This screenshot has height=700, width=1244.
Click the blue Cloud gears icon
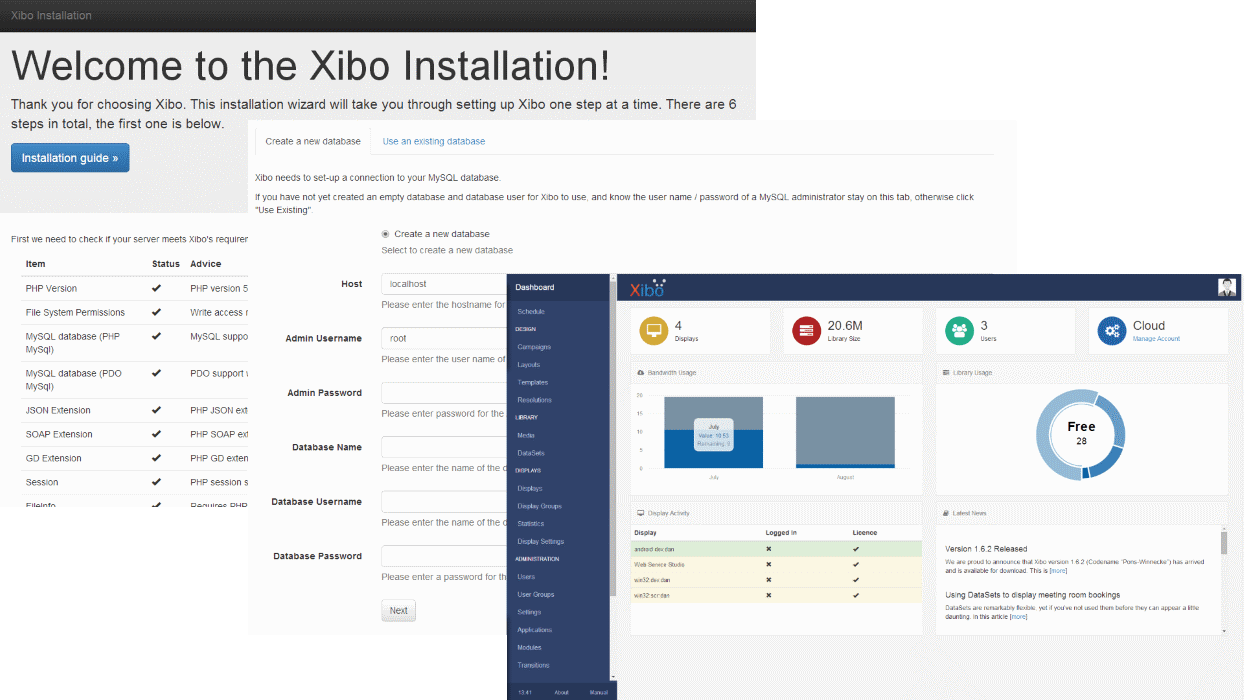1112,331
